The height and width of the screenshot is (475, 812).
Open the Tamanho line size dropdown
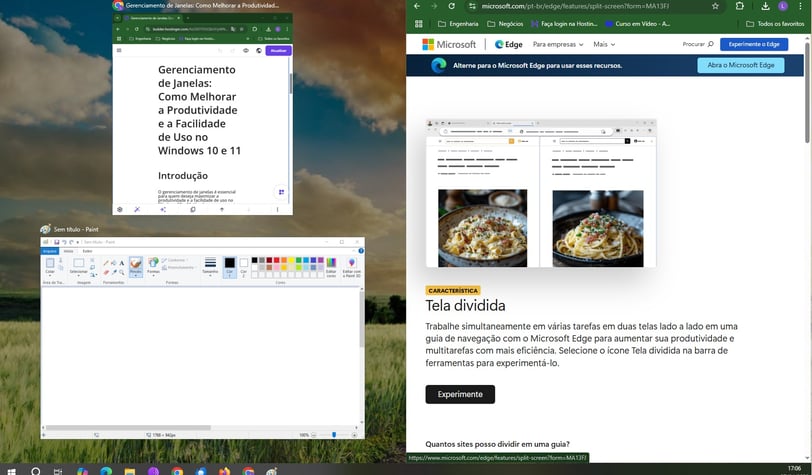coord(210,266)
